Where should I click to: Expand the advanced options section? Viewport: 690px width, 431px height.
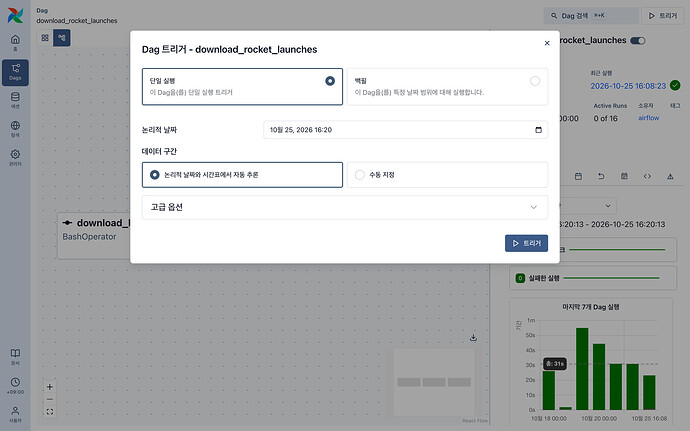coord(345,207)
